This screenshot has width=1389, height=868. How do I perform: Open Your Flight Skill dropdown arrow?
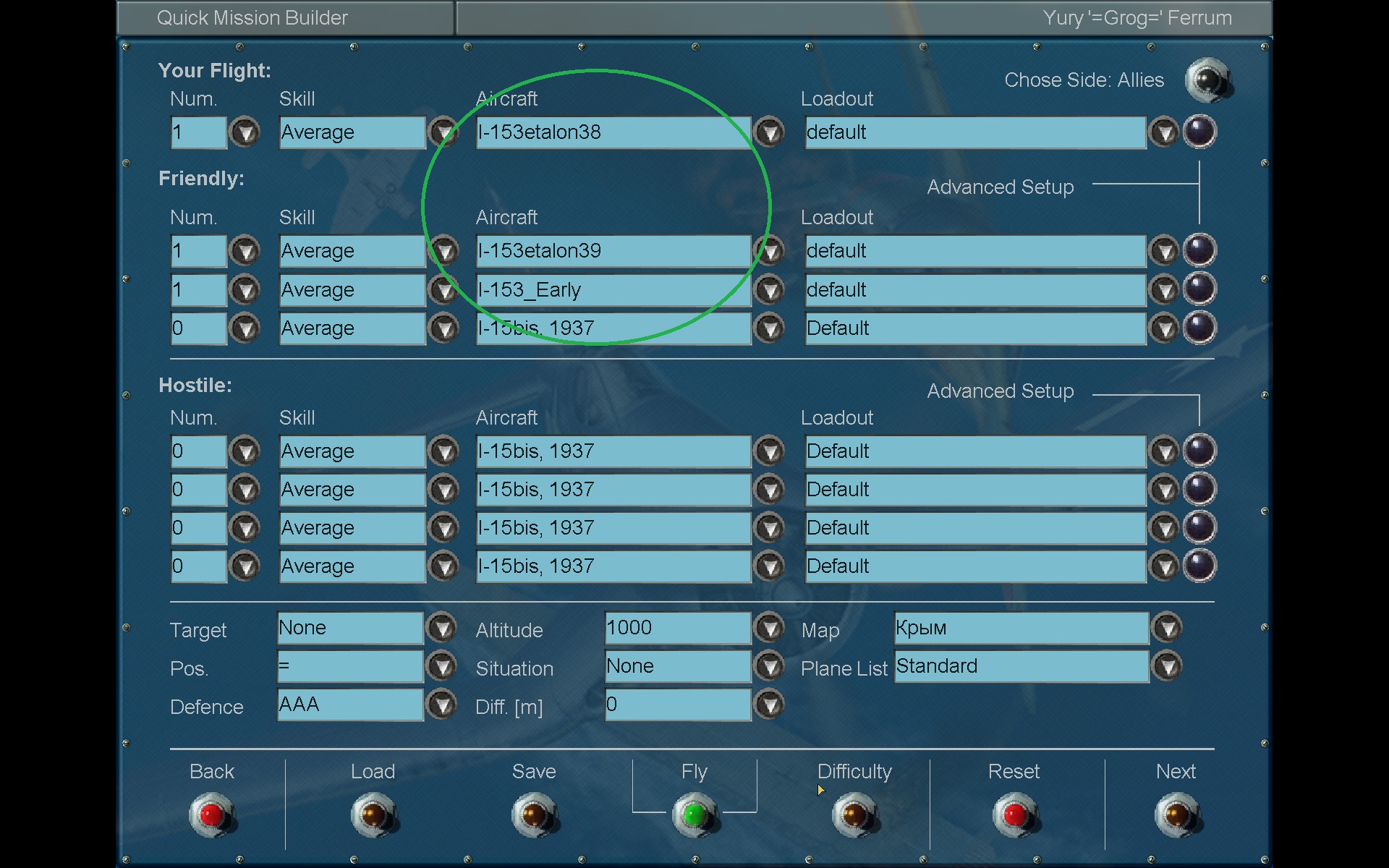point(442,132)
